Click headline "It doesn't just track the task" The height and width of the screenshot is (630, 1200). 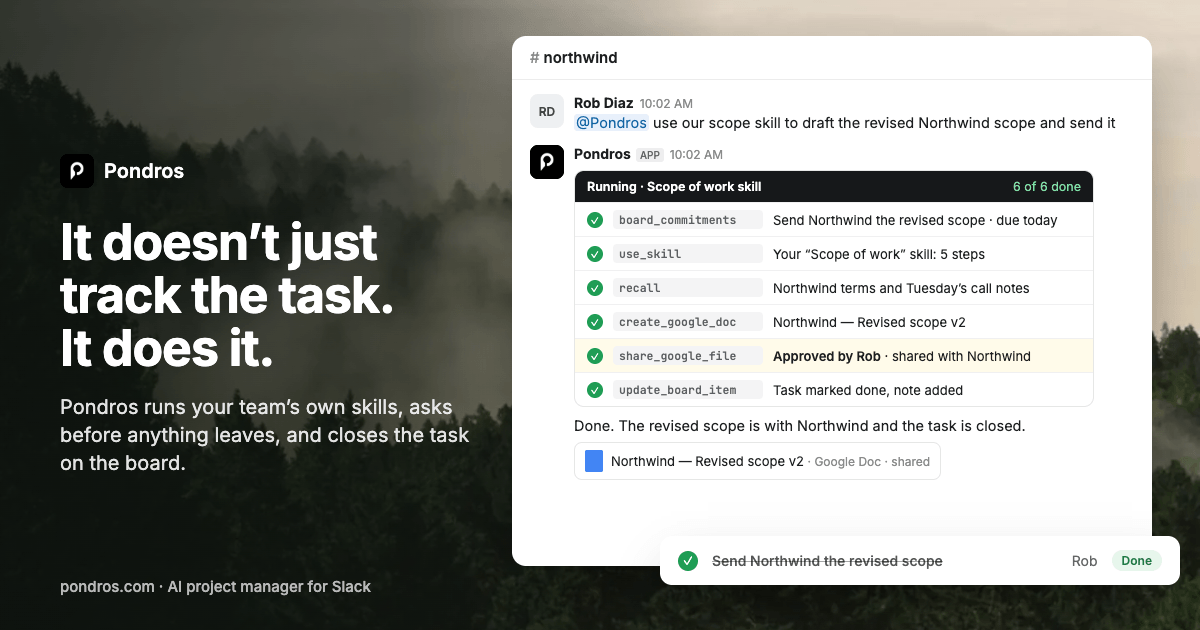(227, 269)
